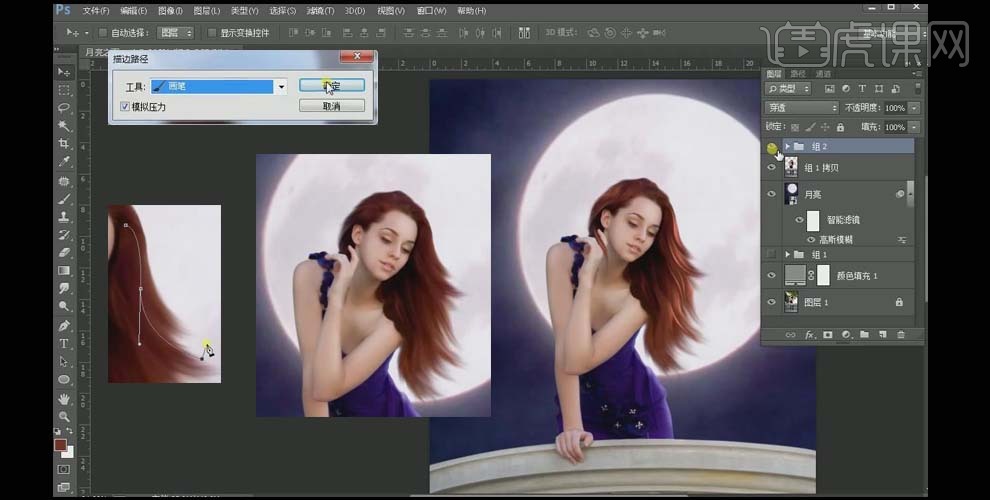990x500 pixels.
Task: Open the 窗口(W) menu
Action: (x=431, y=11)
